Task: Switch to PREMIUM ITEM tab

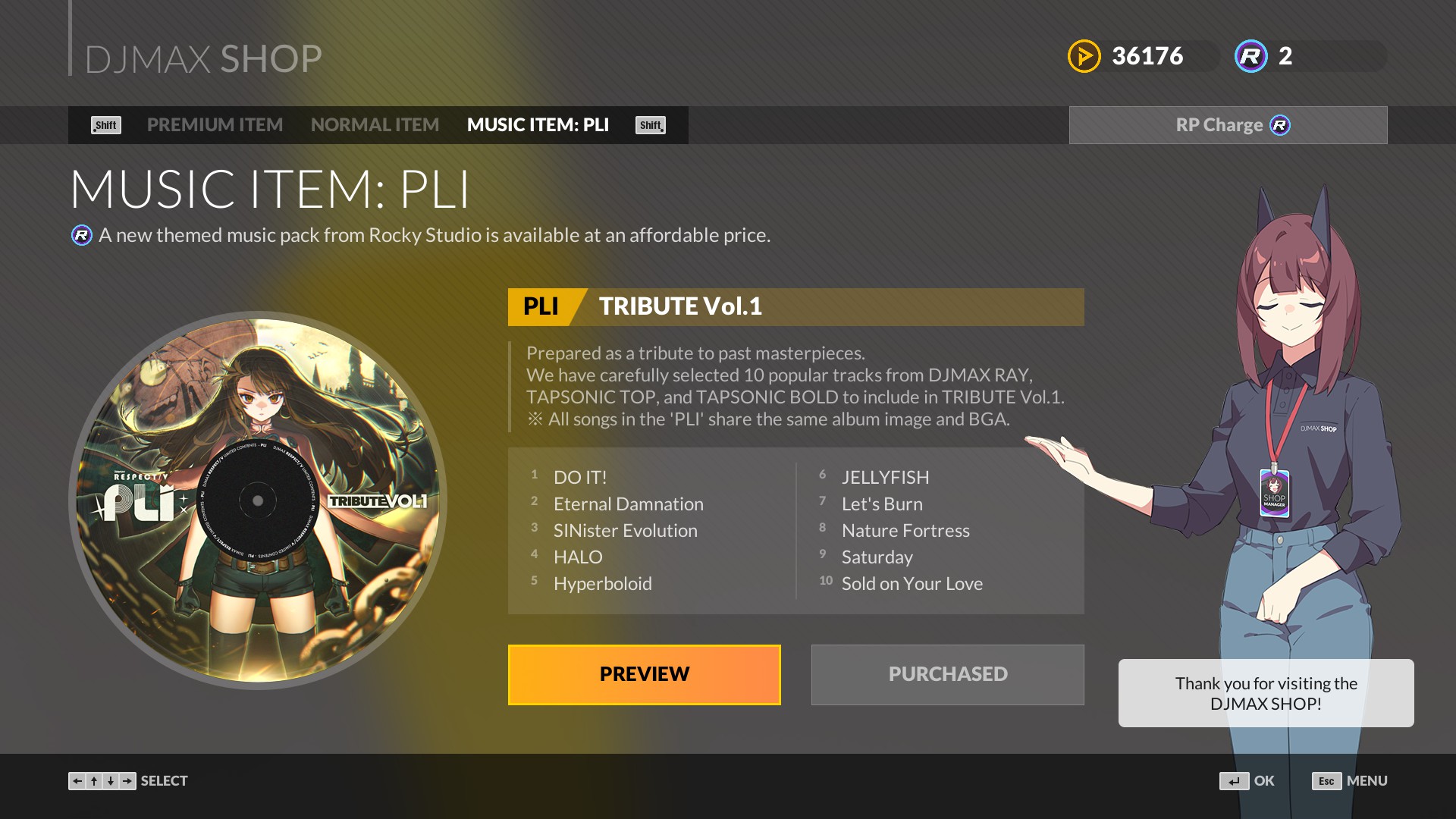Action: coord(215,125)
